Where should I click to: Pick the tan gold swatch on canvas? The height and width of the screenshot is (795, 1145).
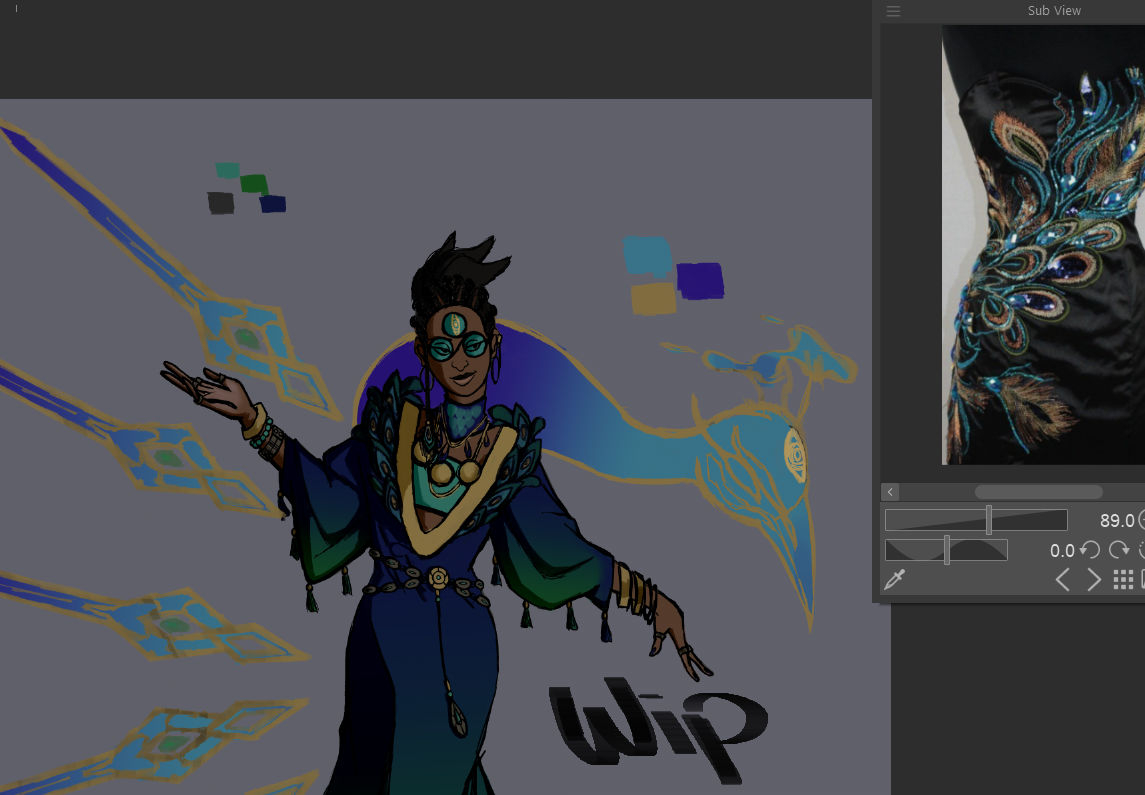[x=654, y=298]
